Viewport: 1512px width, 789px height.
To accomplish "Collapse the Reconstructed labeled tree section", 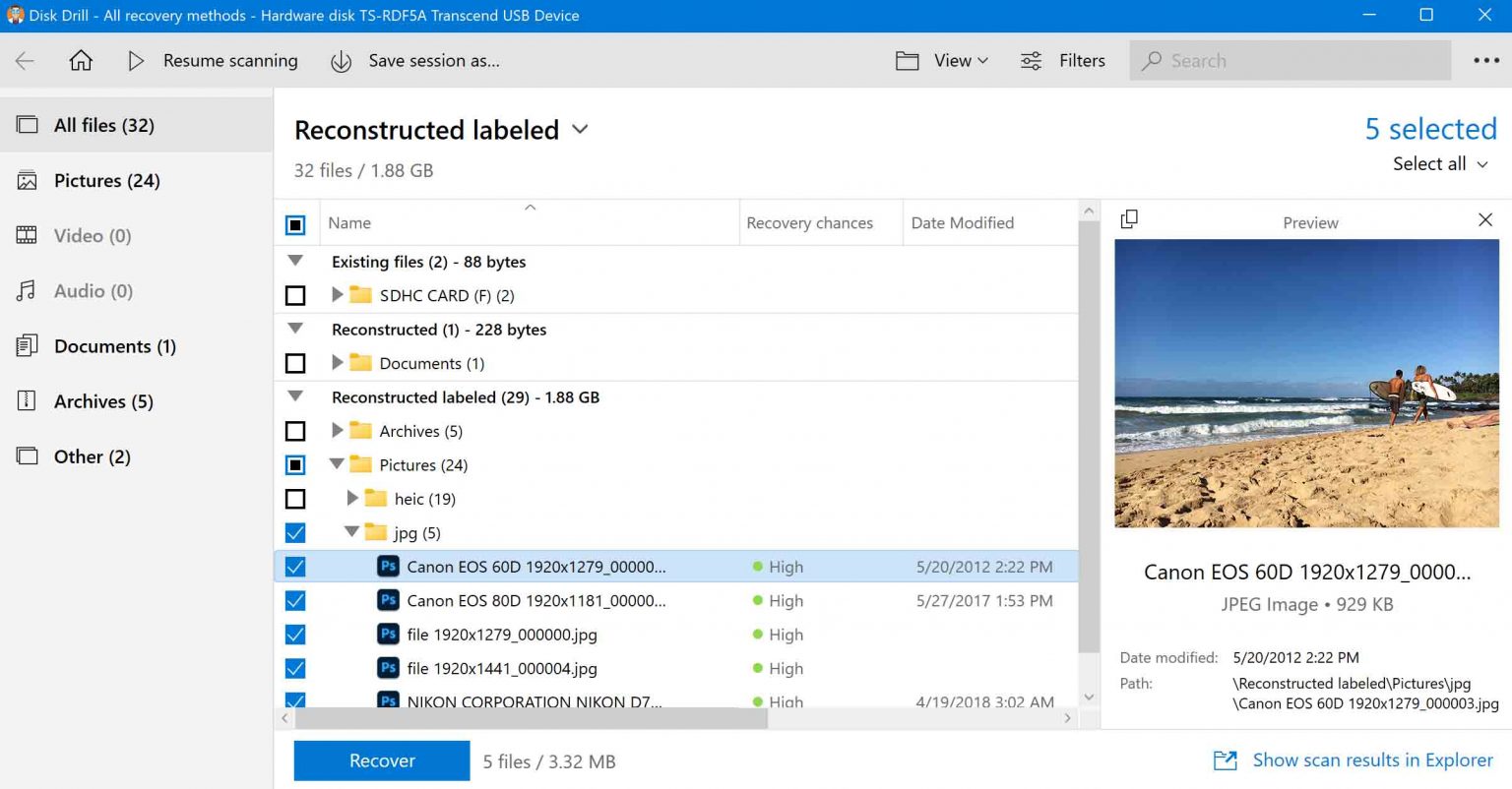I will (x=295, y=396).
